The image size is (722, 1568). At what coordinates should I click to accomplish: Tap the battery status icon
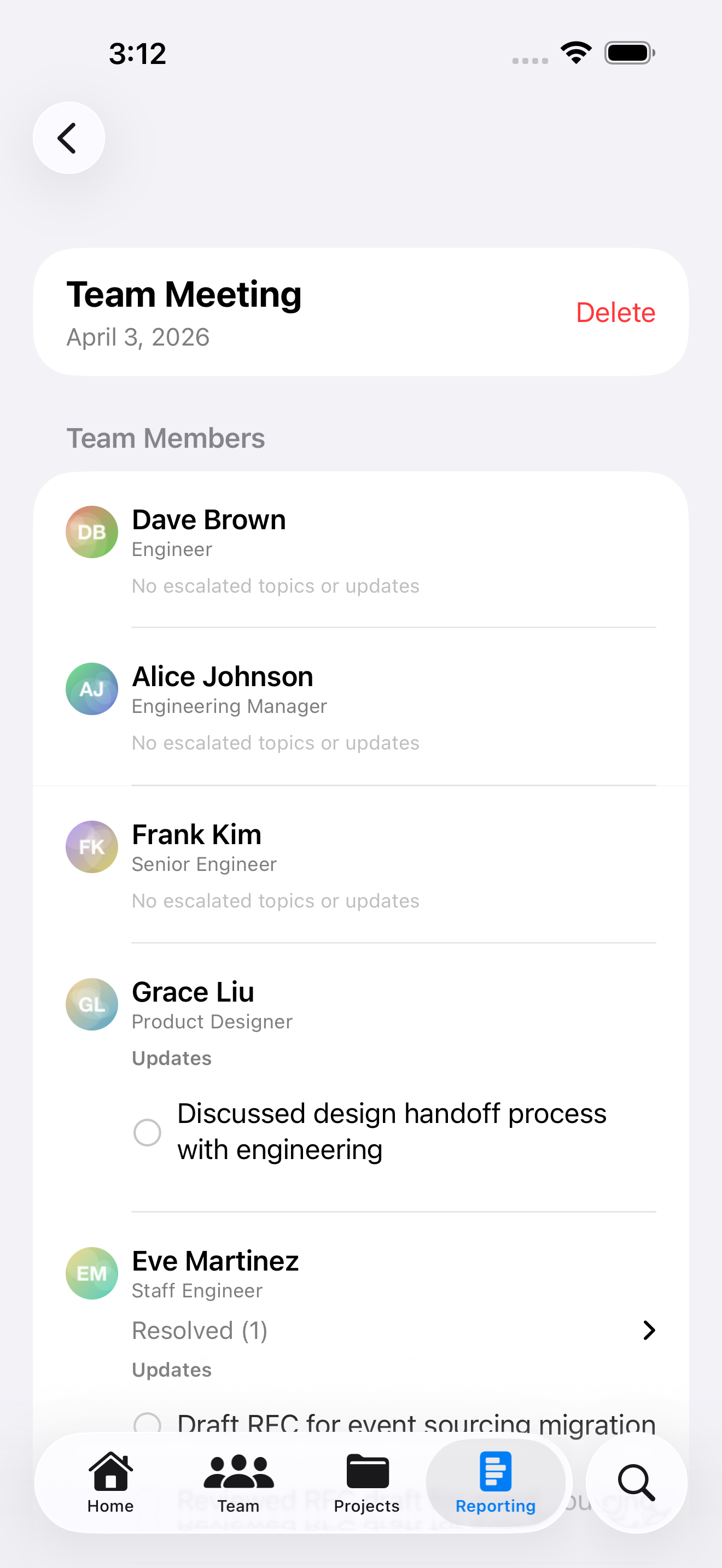click(x=630, y=53)
